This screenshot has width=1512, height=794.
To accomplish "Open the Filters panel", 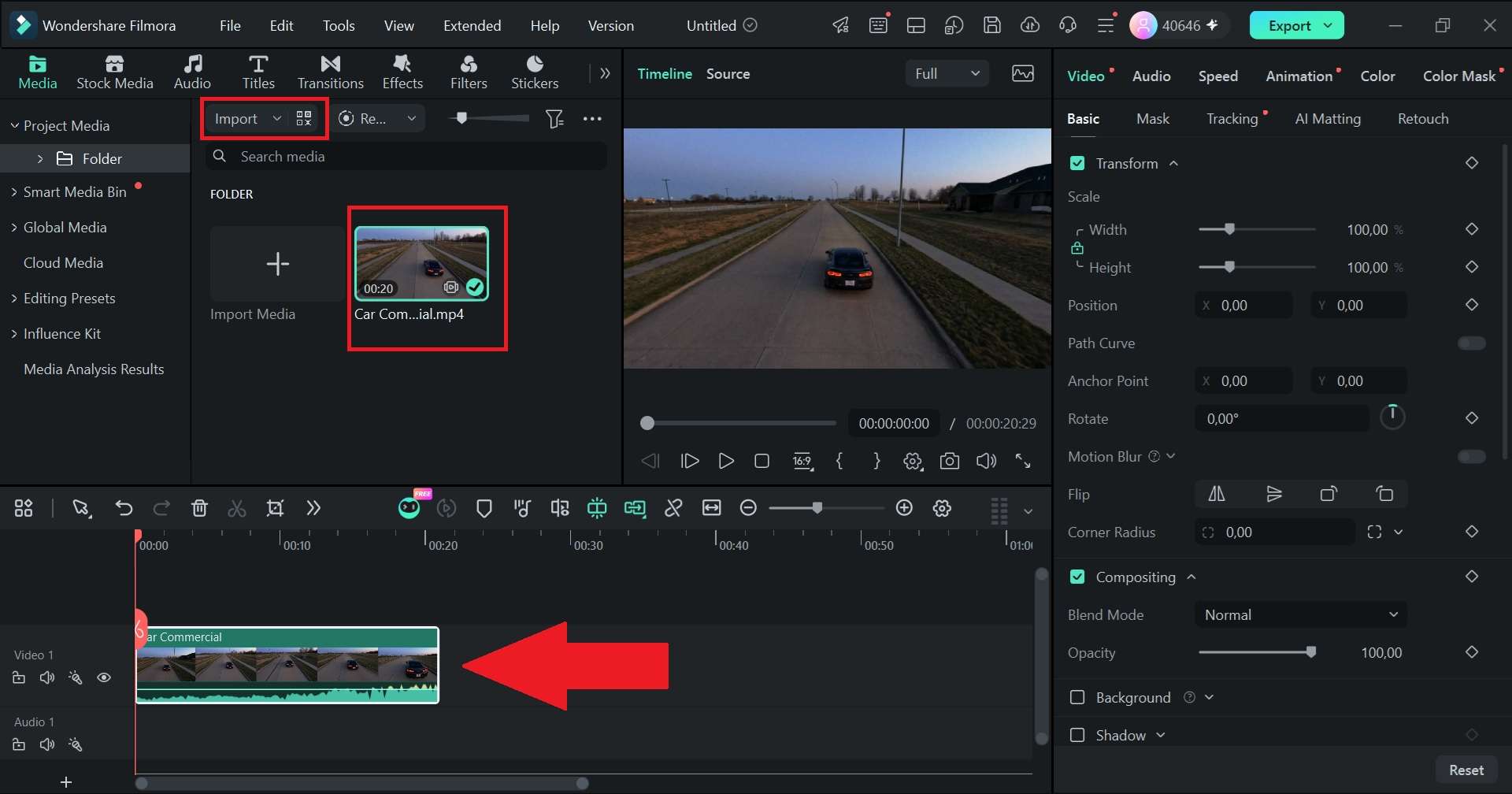I will (469, 72).
